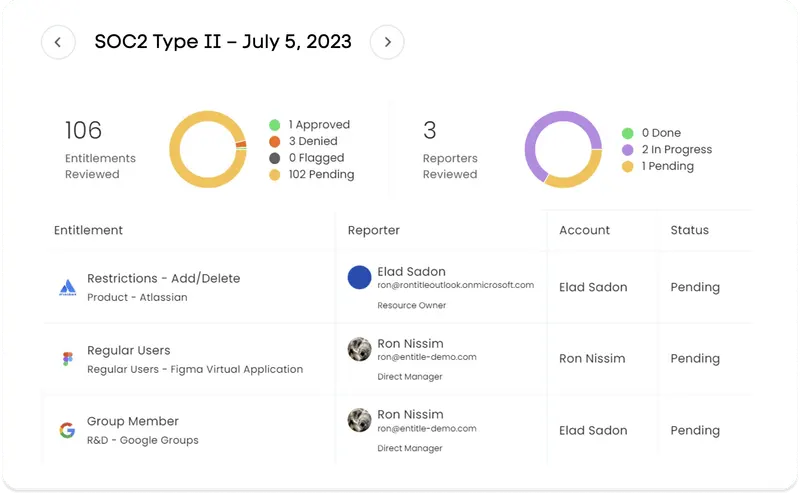
Task: Go to the previous review with left chevron
Action: coord(58,42)
